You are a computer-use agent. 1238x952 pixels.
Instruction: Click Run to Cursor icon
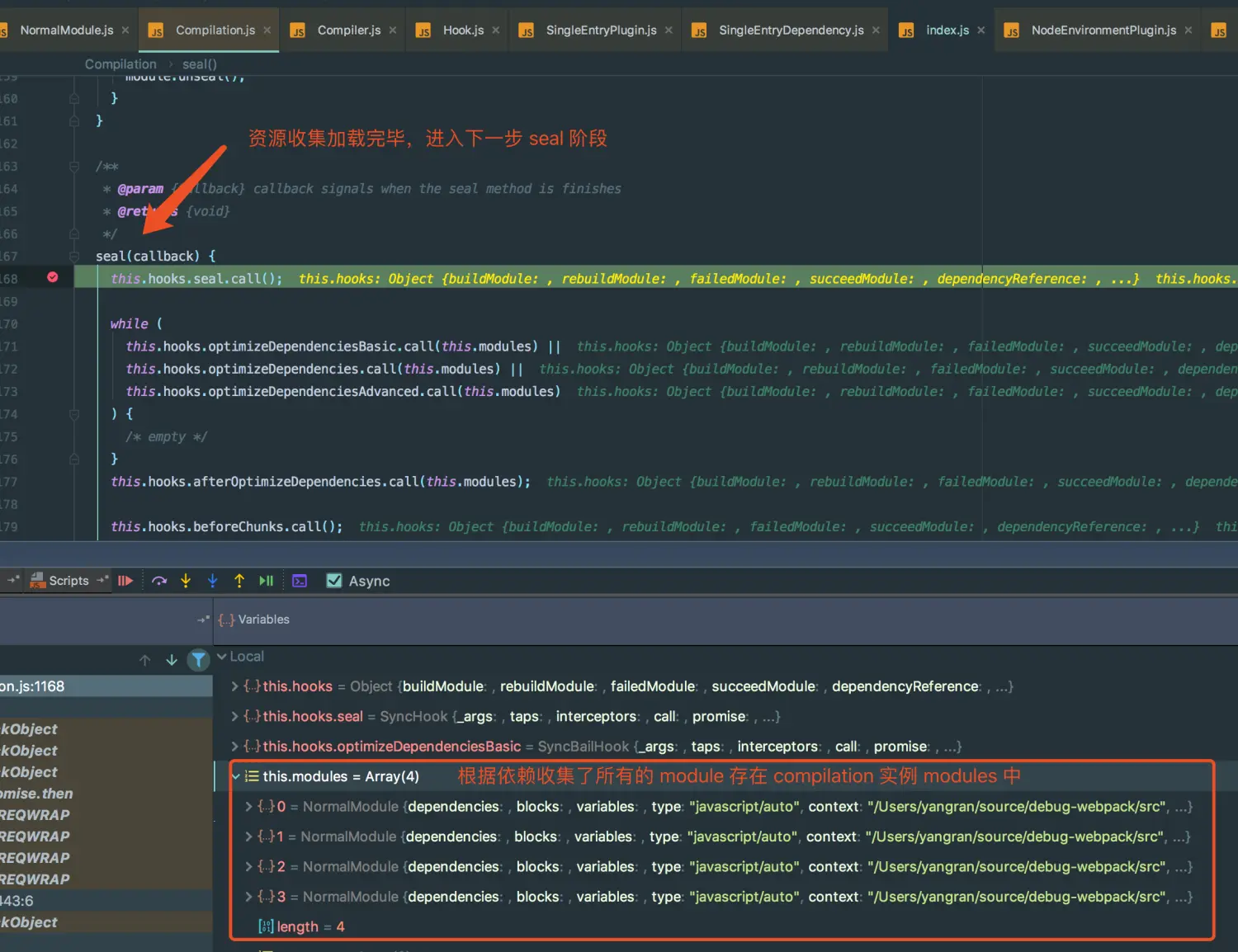pyautogui.click(x=266, y=581)
